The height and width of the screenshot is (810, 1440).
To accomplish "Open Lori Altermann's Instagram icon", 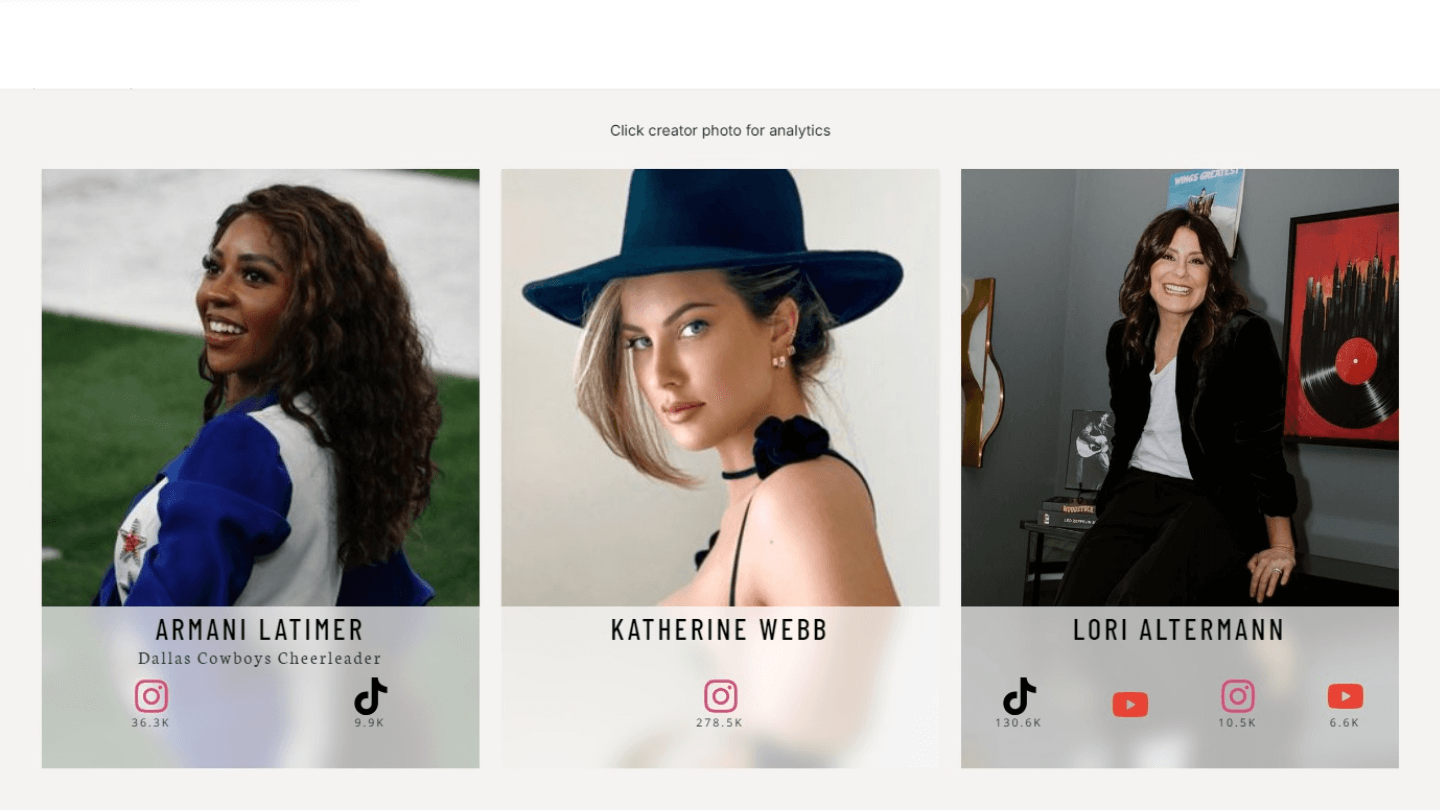I will pos(1237,696).
